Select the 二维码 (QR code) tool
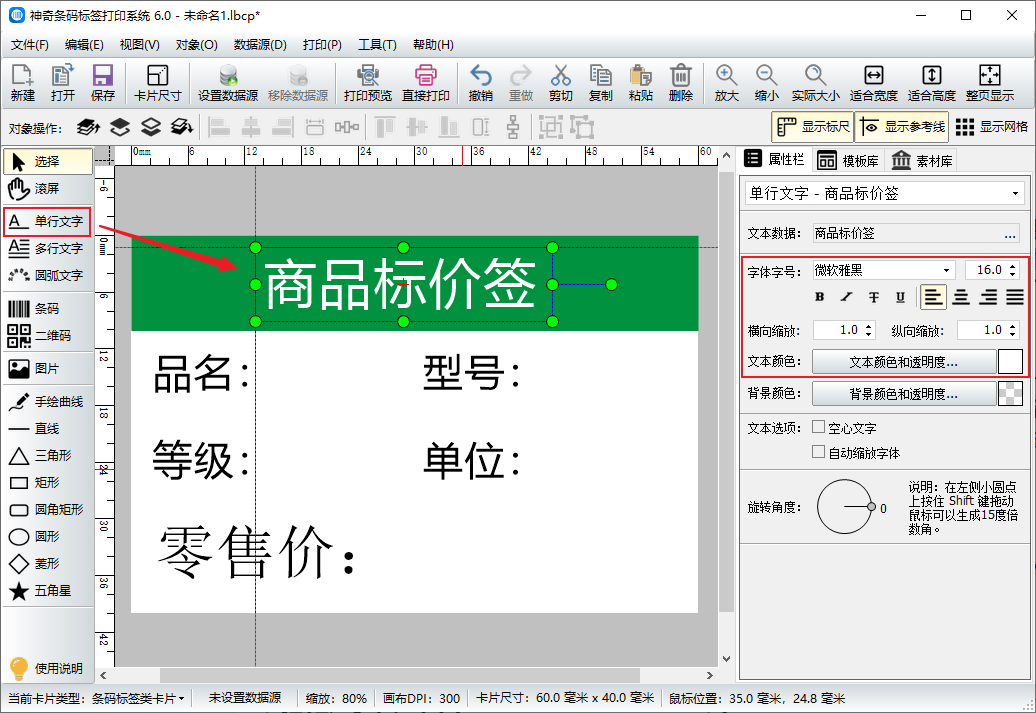Image resolution: width=1036 pixels, height=713 pixels. pos(47,336)
